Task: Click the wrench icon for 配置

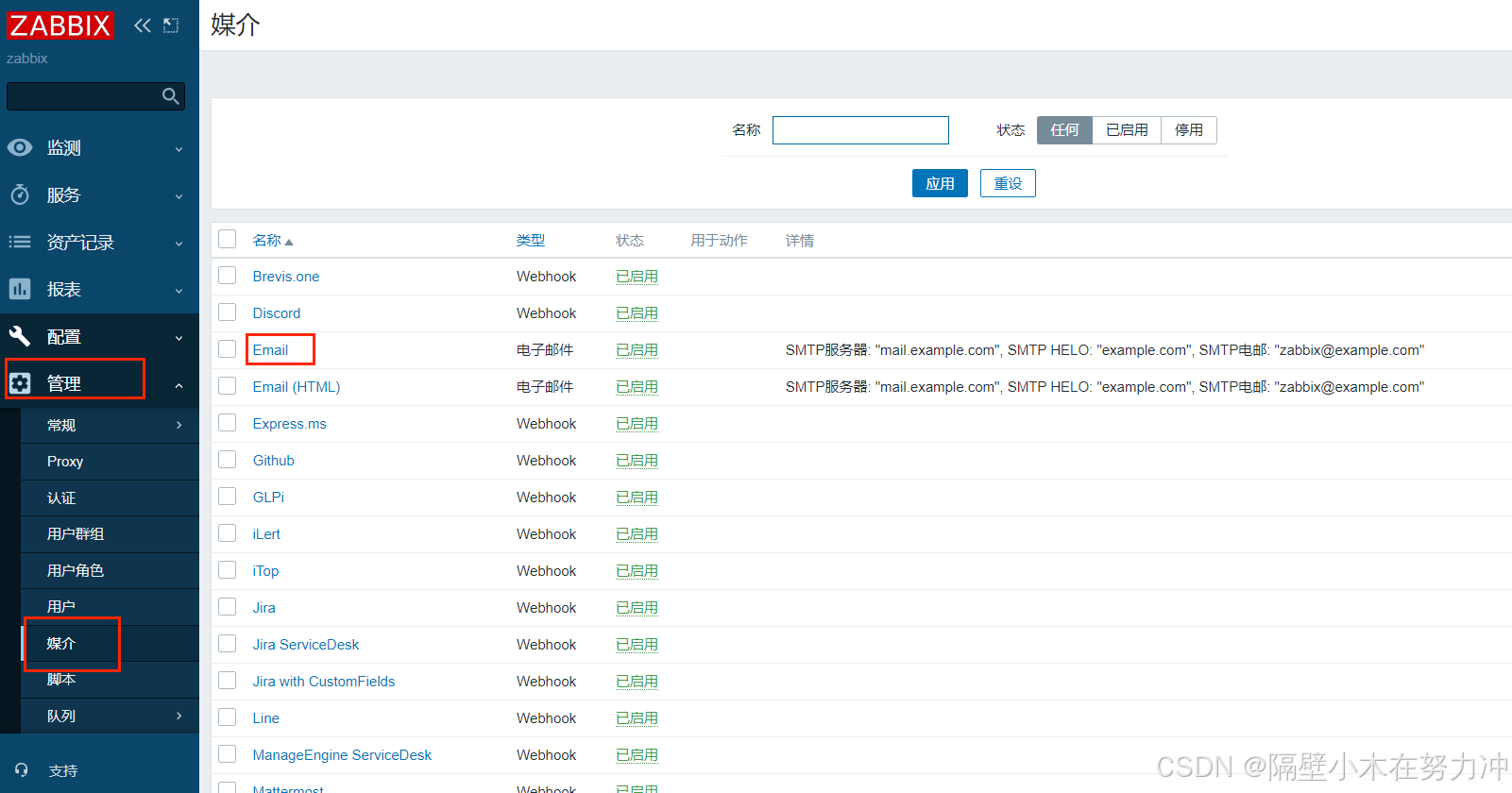Action: (20, 336)
